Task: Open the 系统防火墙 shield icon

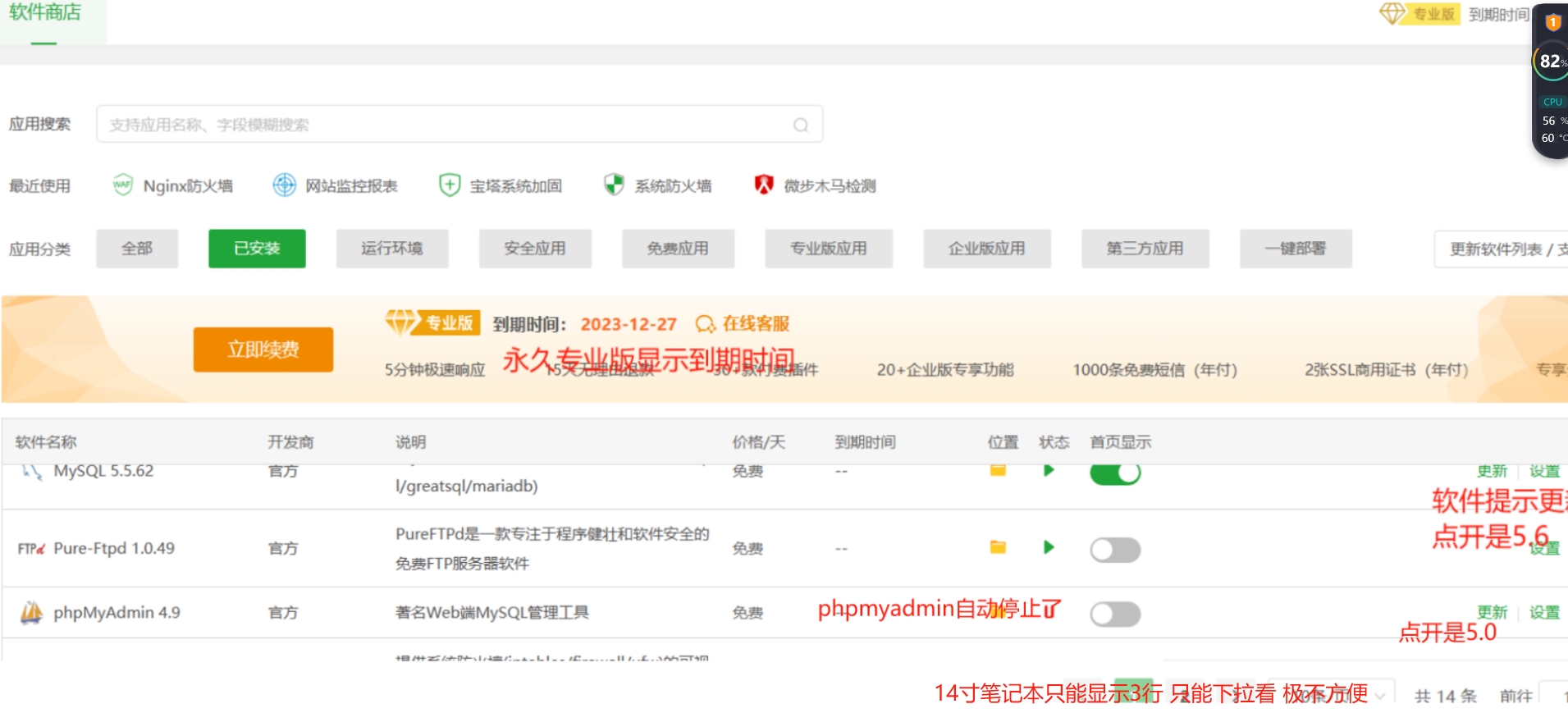Action: (x=614, y=185)
